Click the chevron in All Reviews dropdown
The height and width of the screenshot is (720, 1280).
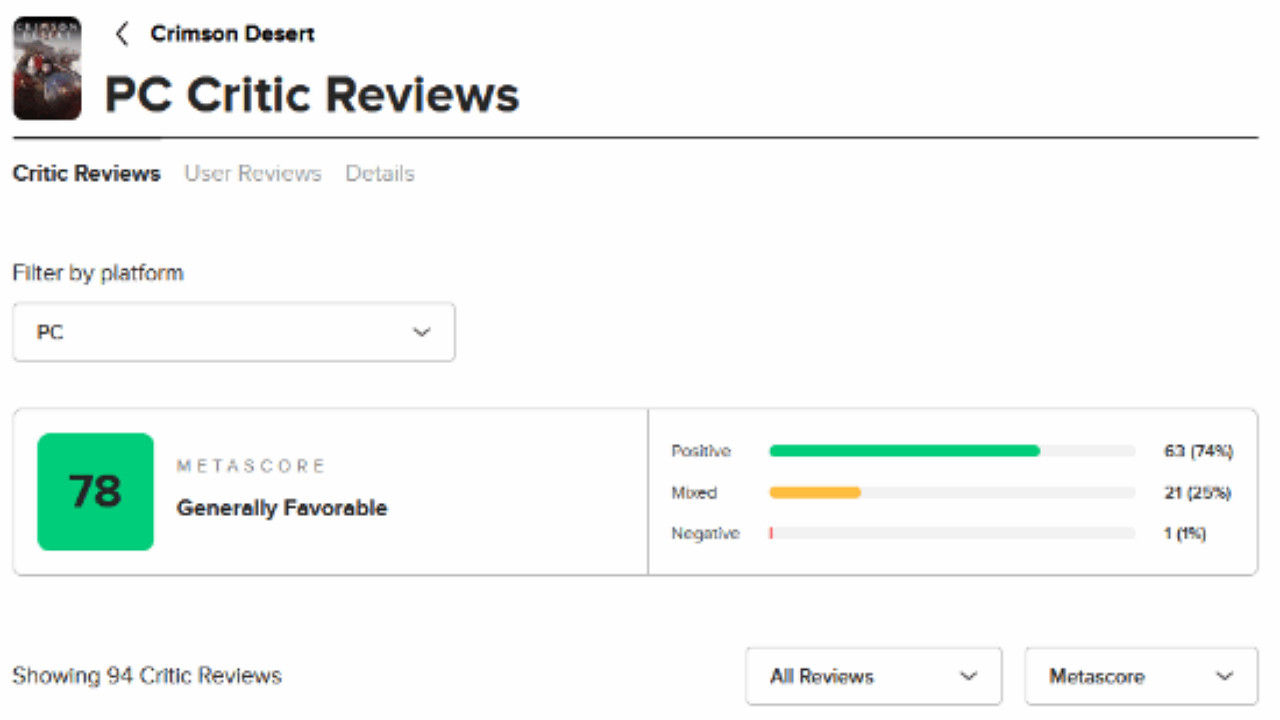(968, 676)
